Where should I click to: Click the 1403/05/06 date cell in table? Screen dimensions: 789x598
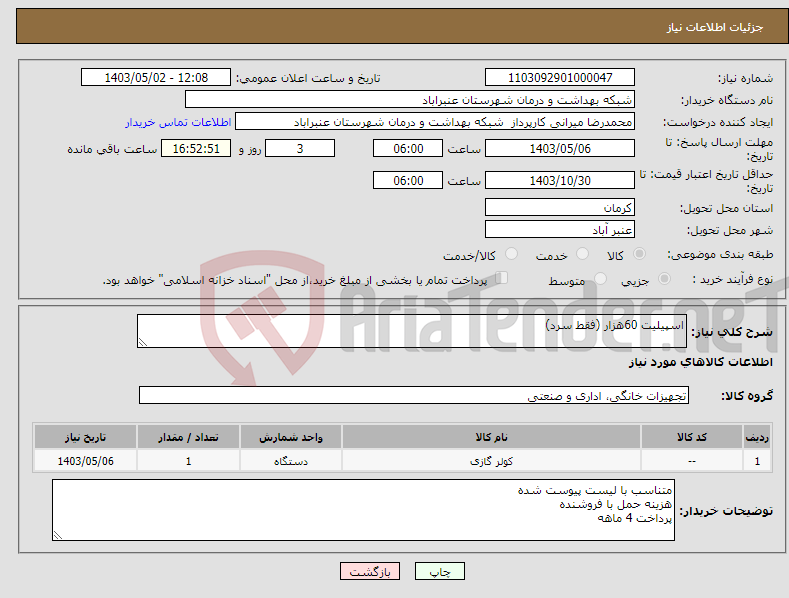tap(86, 461)
